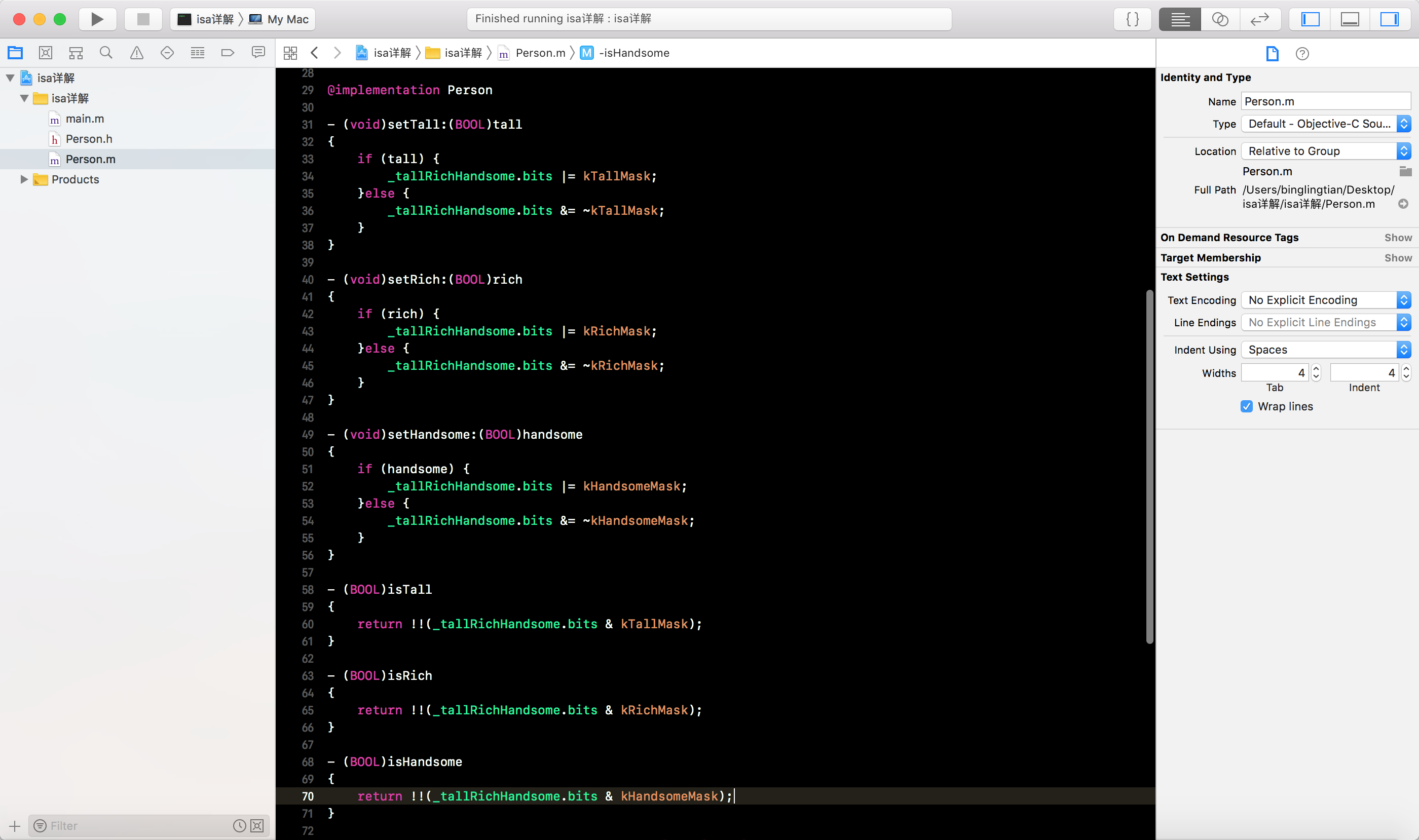Filter by source-controlled files
This screenshot has height=840, width=1419.
(257, 826)
